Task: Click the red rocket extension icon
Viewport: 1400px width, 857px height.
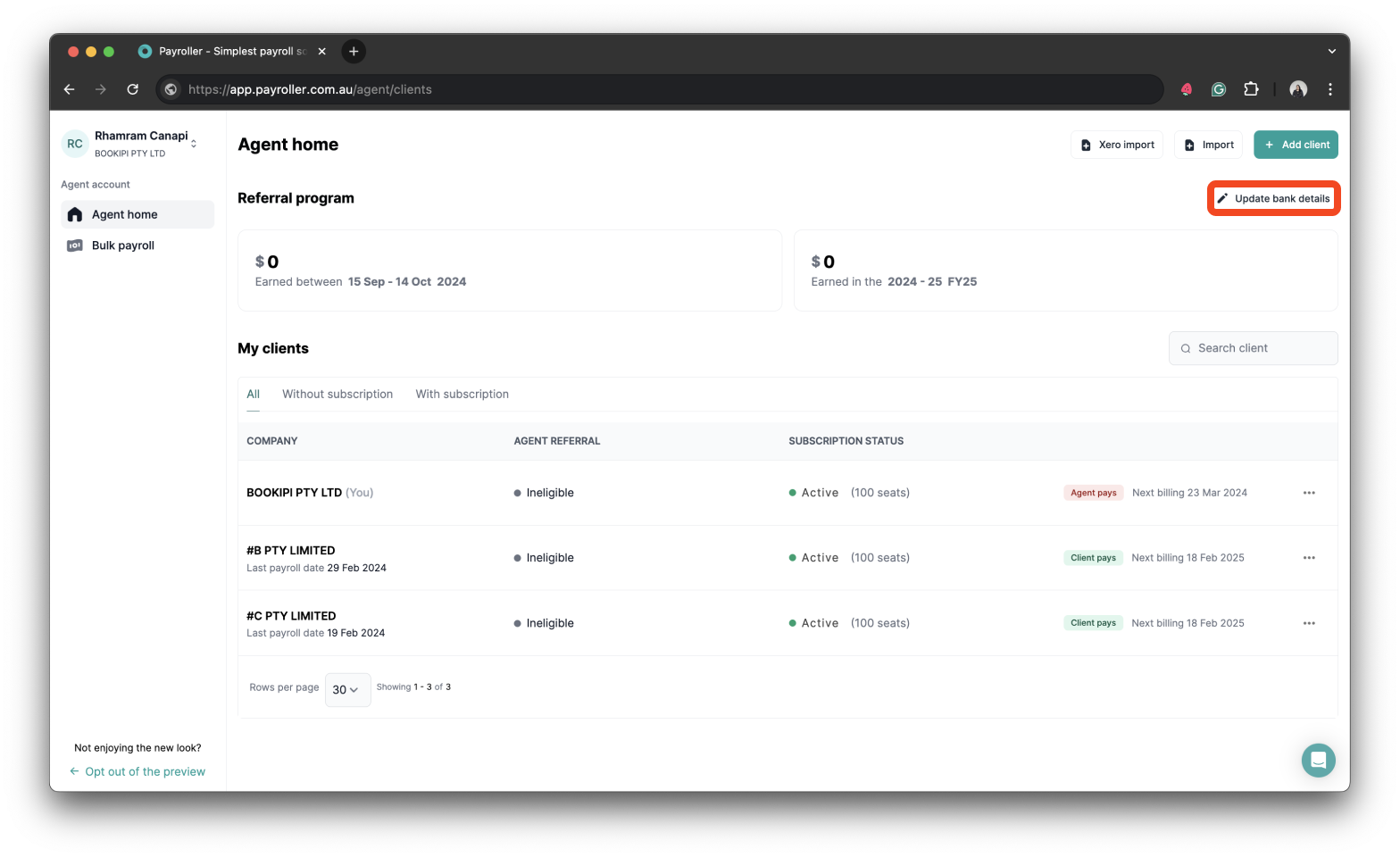Action: point(1187,89)
